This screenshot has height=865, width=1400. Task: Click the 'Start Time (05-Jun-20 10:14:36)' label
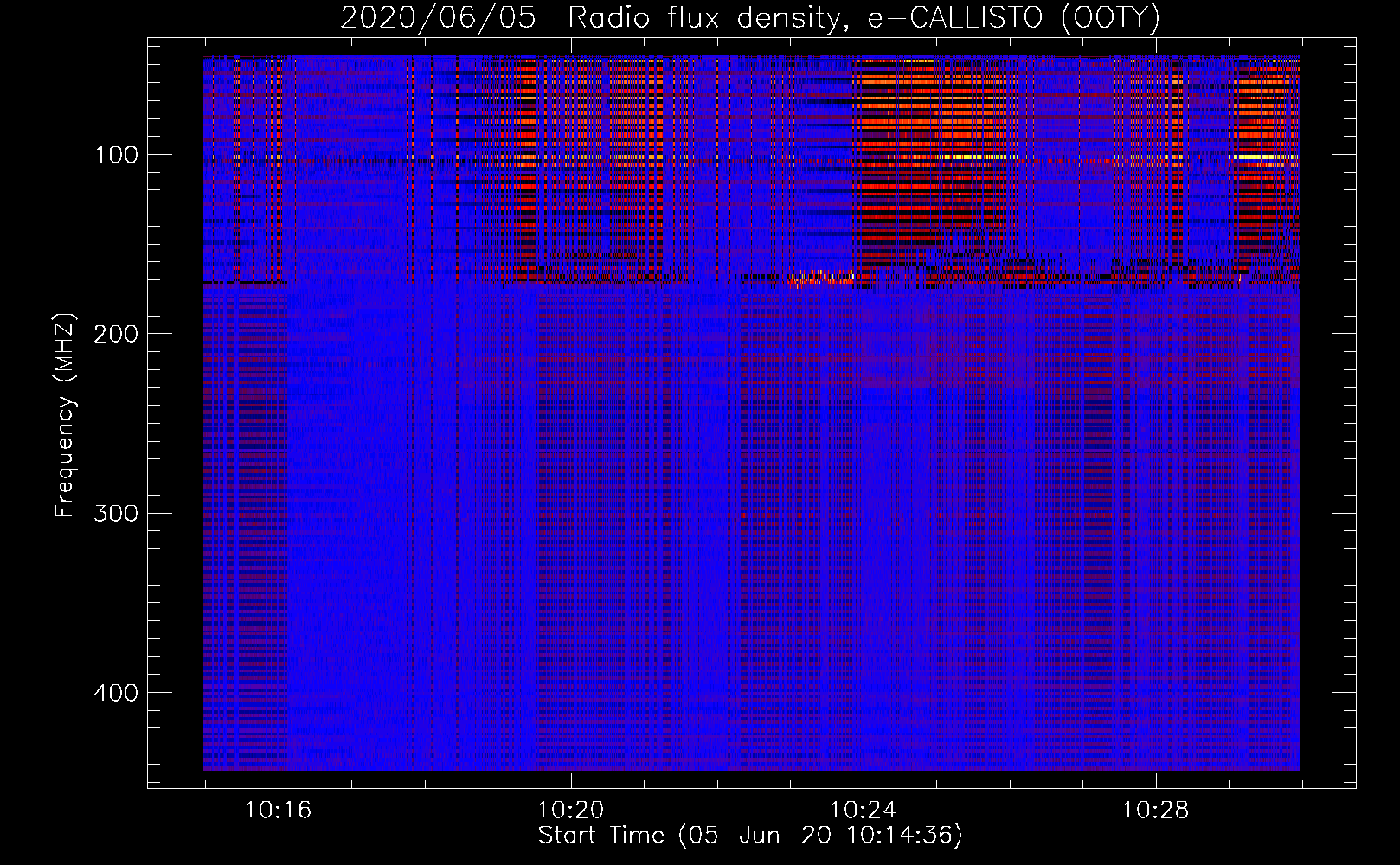pos(750,836)
